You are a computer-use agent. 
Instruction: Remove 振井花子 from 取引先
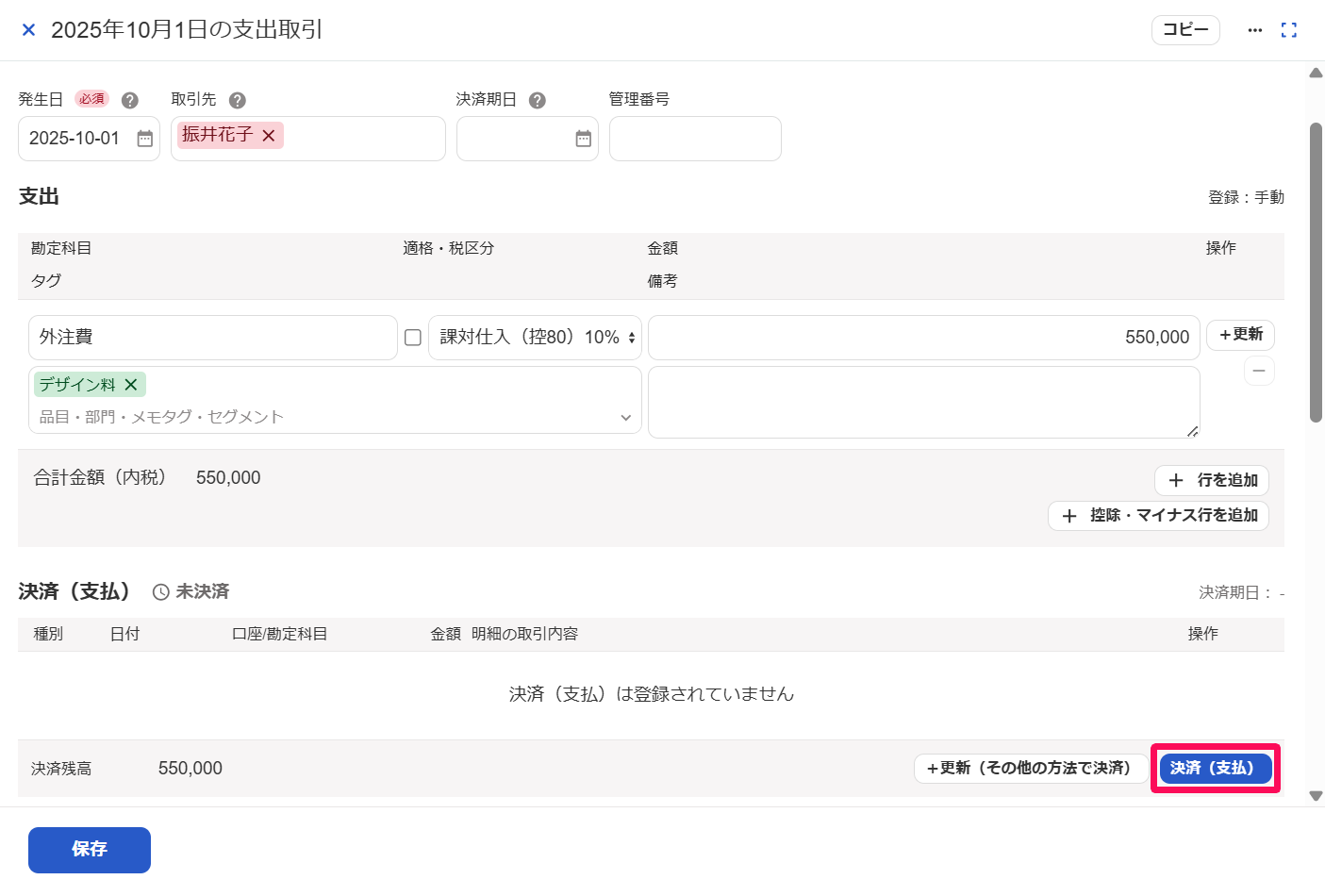[269, 136]
